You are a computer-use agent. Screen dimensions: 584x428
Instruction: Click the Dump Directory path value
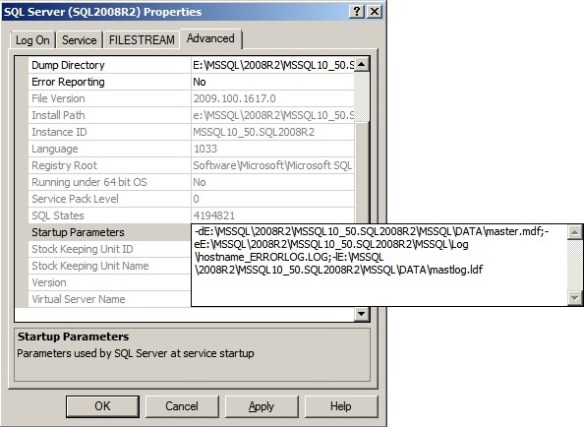[x=273, y=65]
